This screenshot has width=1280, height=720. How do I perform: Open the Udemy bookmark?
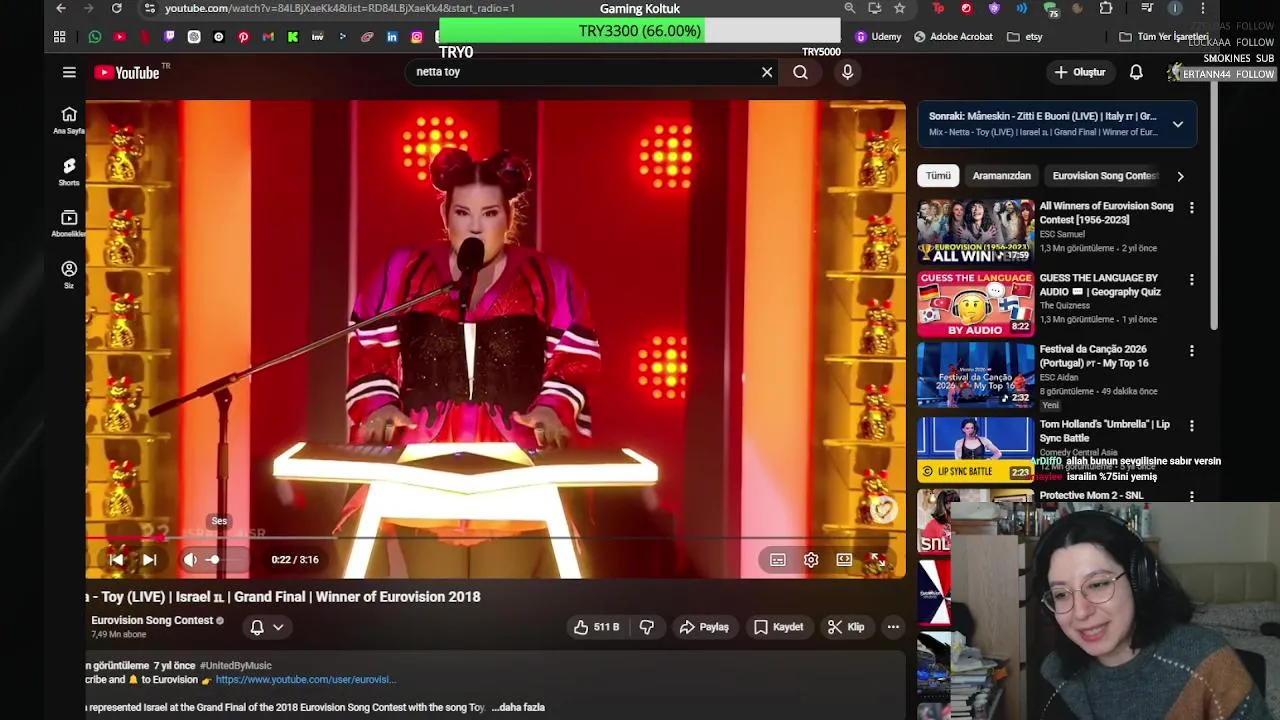[878, 37]
